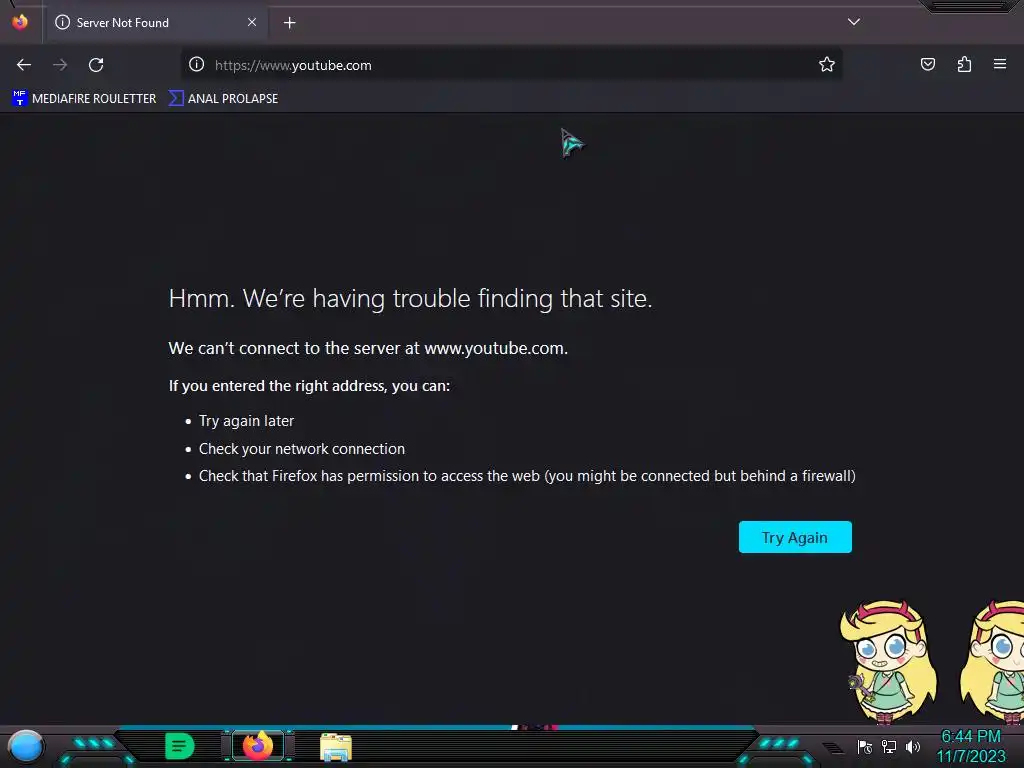Open the Save to Pocket icon

tap(927, 64)
